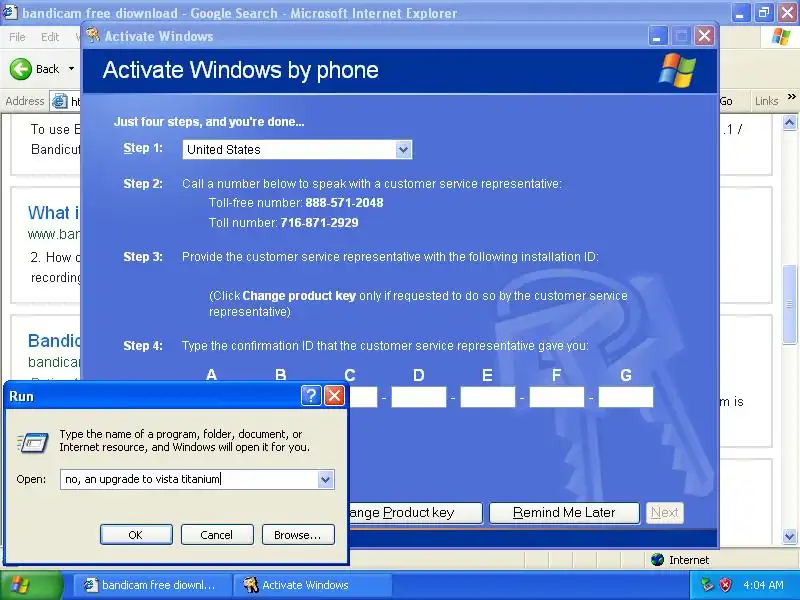The height and width of the screenshot is (600, 800).
Task: Click Remind Me Later button
Action: (x=564, y=513)
